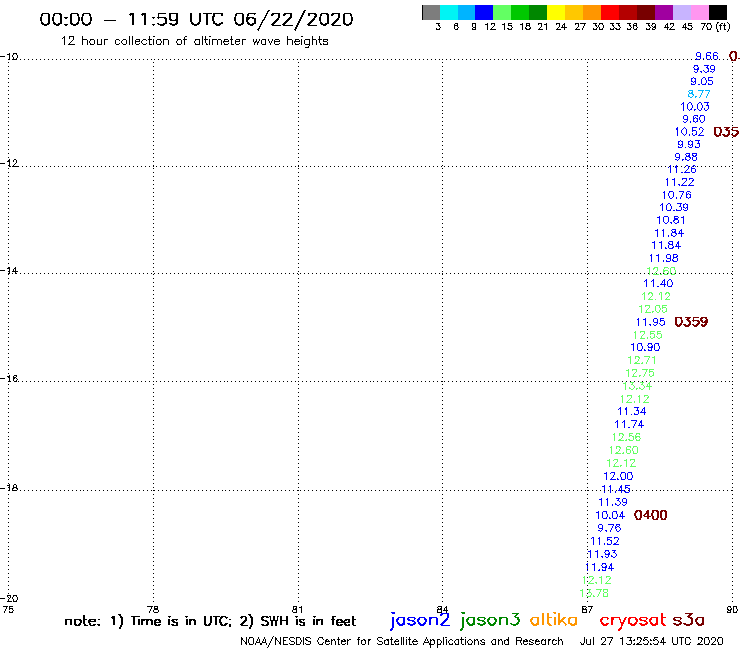Click the longitude axis label 87
Viewport: 740px width, 650px height.
click(x=587, y=609)
